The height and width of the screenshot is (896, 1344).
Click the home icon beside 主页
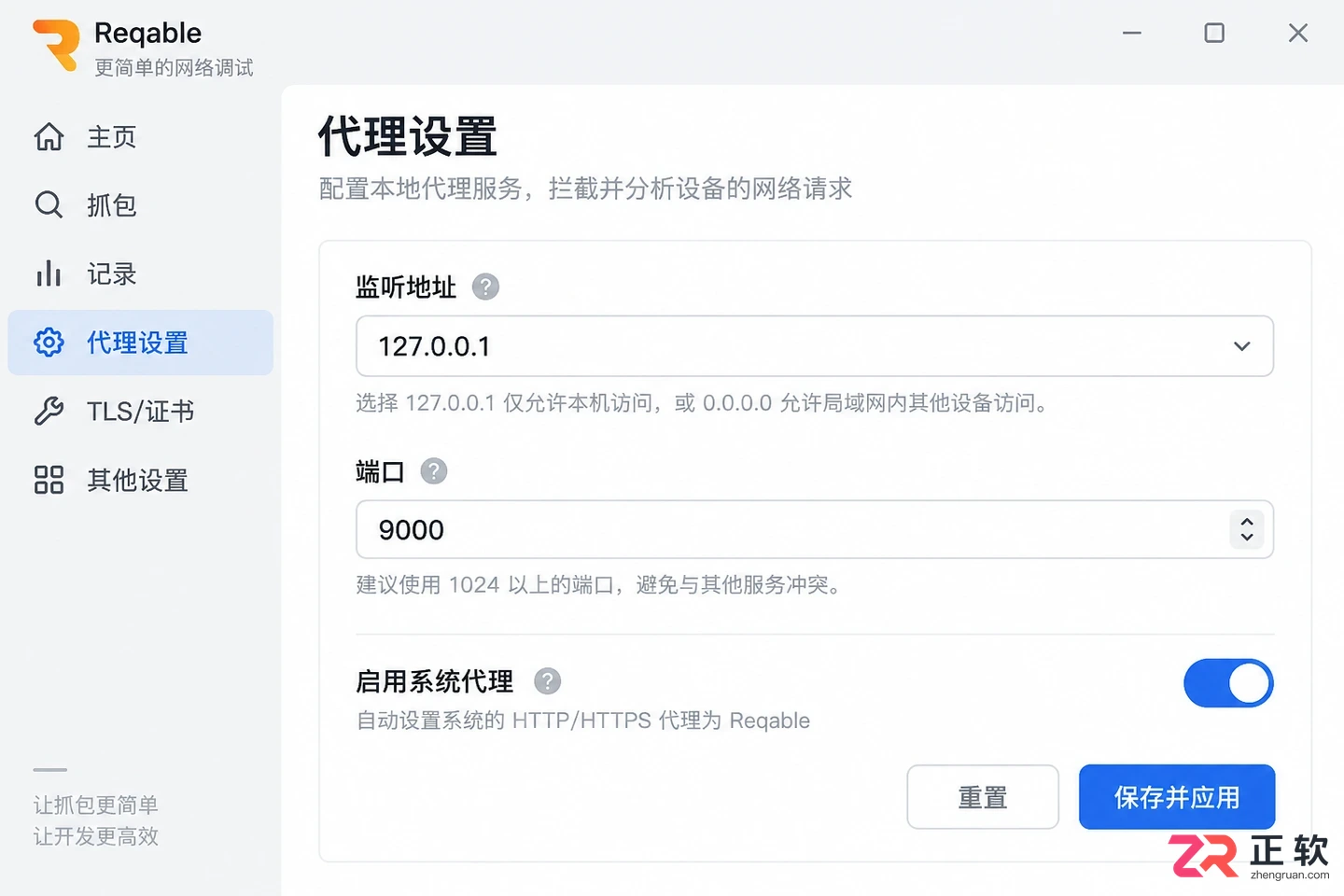point(49,136)
